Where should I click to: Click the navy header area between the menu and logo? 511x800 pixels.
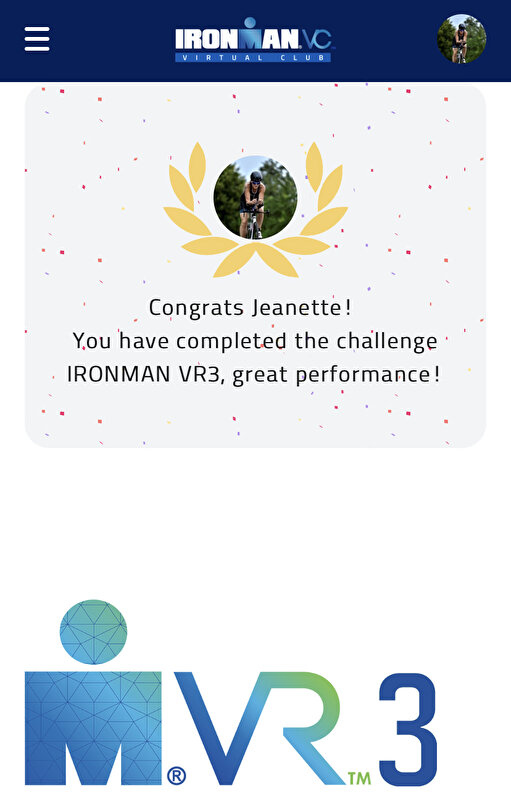pyautogui.click(x=112, y=40)
